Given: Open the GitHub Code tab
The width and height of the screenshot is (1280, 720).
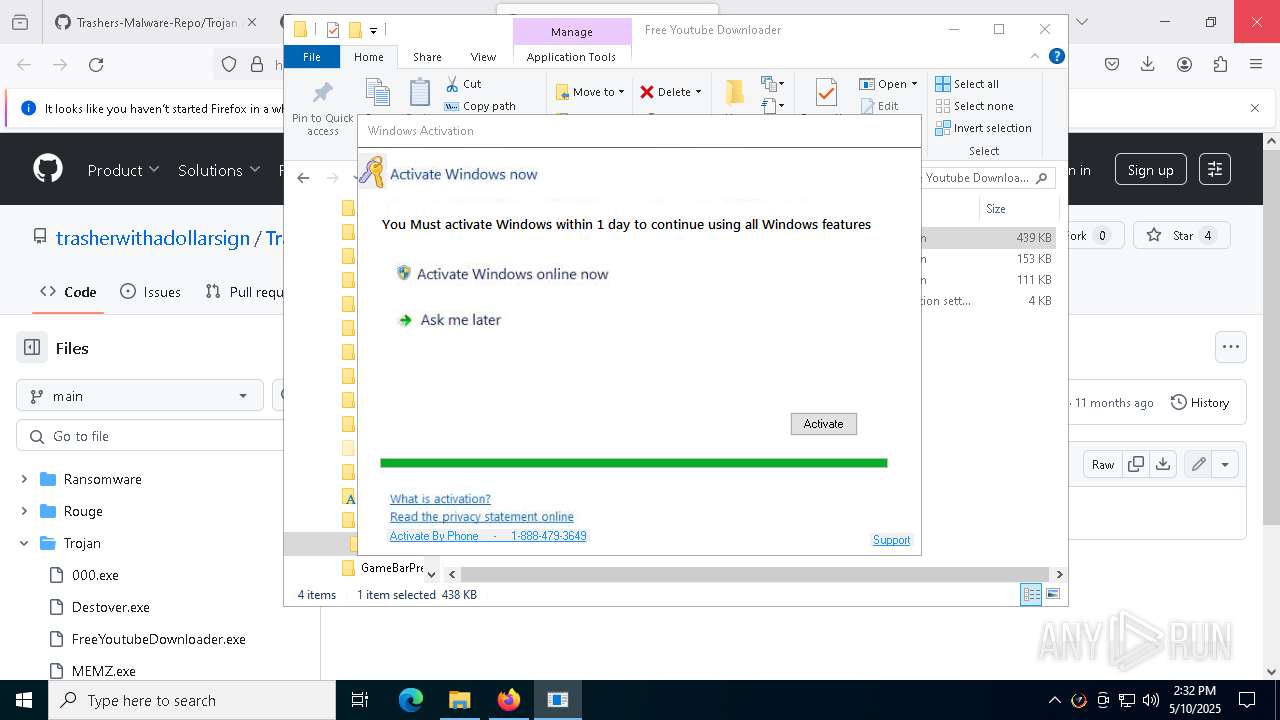Looking at the screenshot, I should (68, 292).
